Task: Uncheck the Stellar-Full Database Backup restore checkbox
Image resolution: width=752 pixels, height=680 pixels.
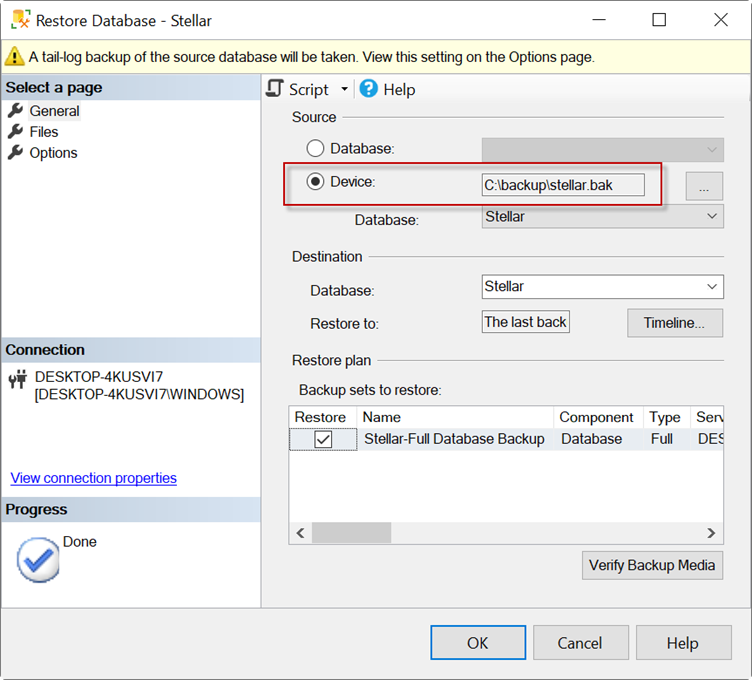Action: point(323,439)
